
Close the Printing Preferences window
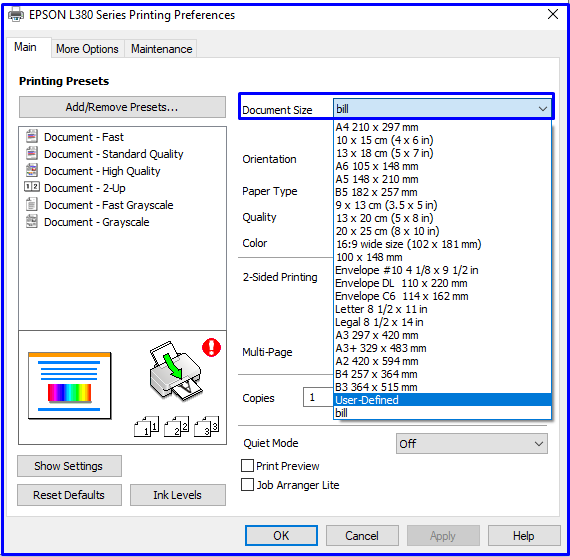click(x=553, y=15)
